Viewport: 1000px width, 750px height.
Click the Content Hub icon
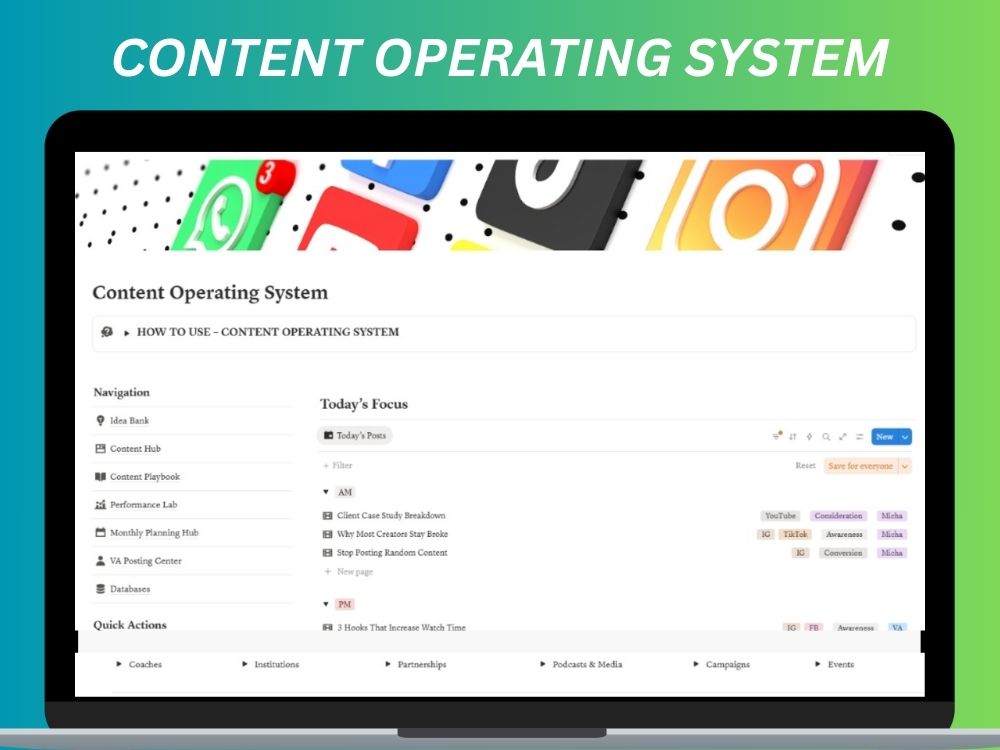(100, 448)
